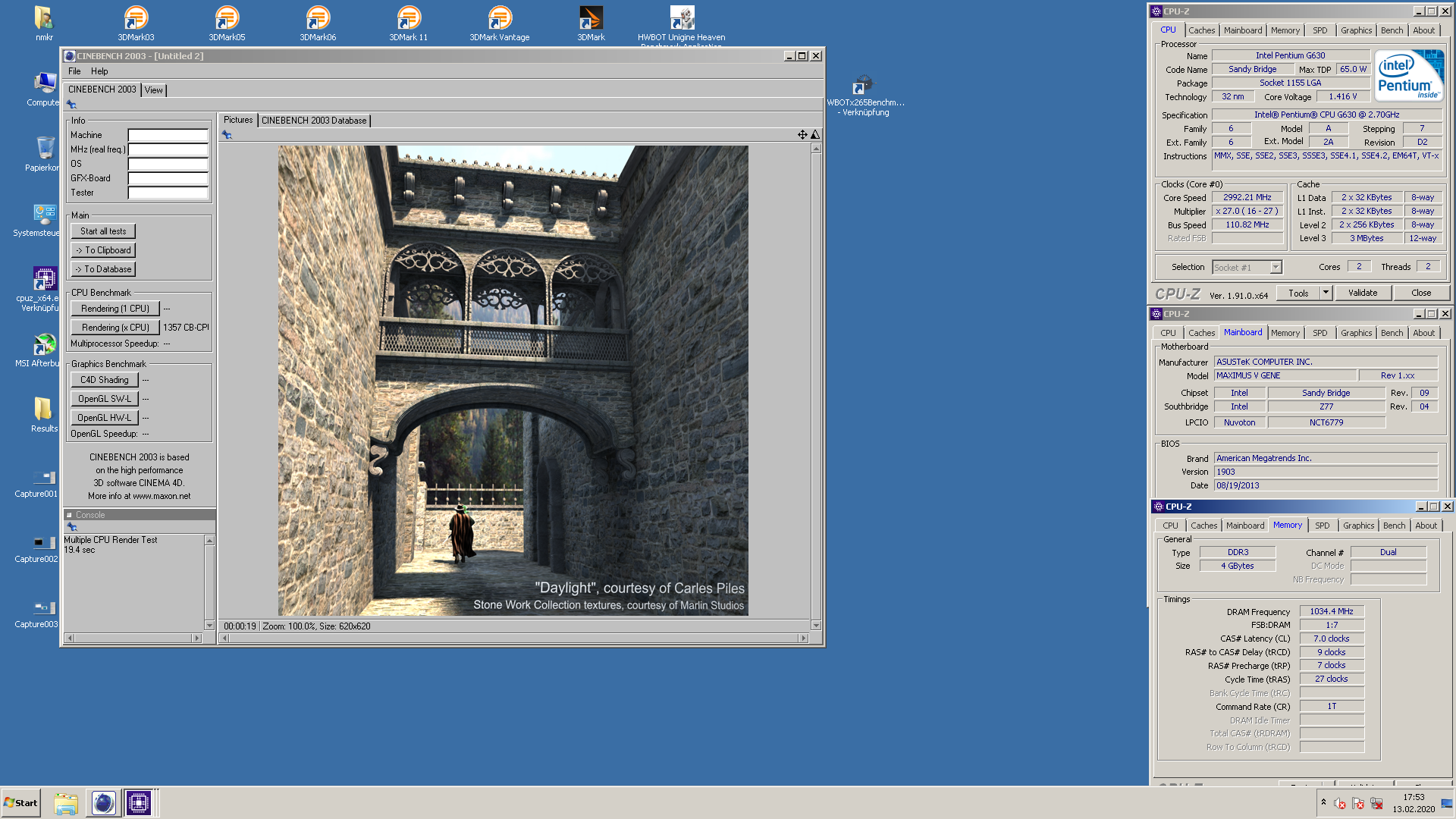Open Caches tab in top CPU-Z window

pos(1201,30)
